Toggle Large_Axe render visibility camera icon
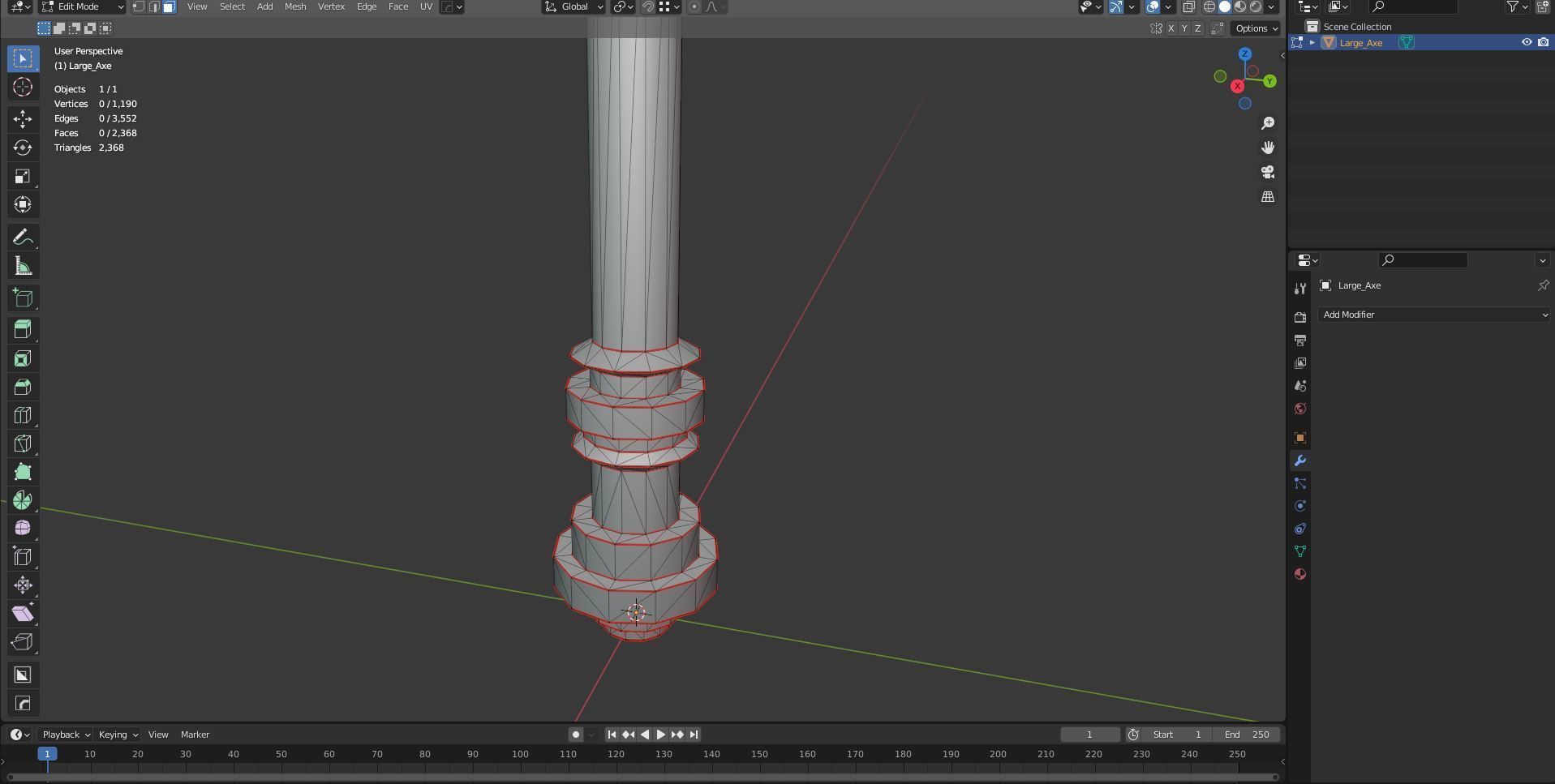1555x784 pixels. tap(1543, 42)
